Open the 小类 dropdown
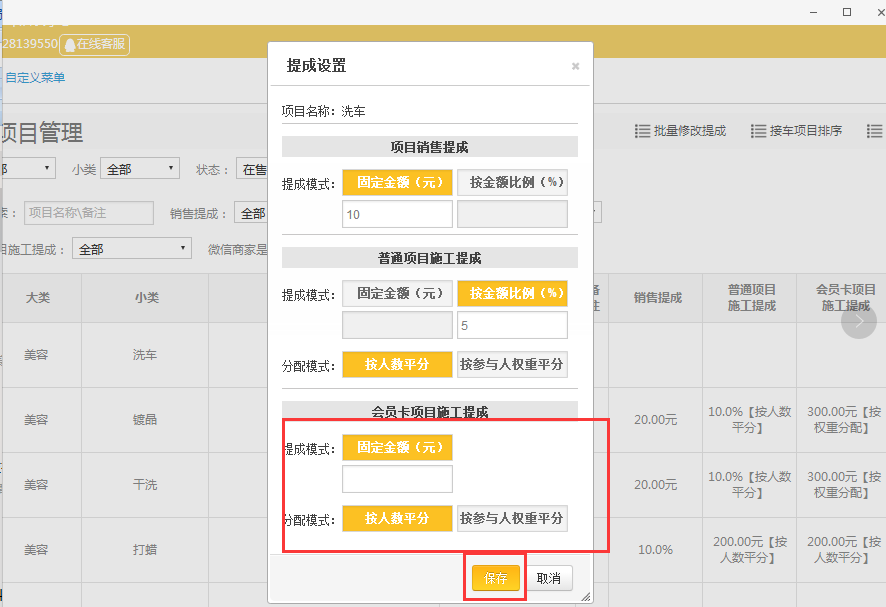Image resolution: width=886 pixels, height=607 pixels. point(140,169)
